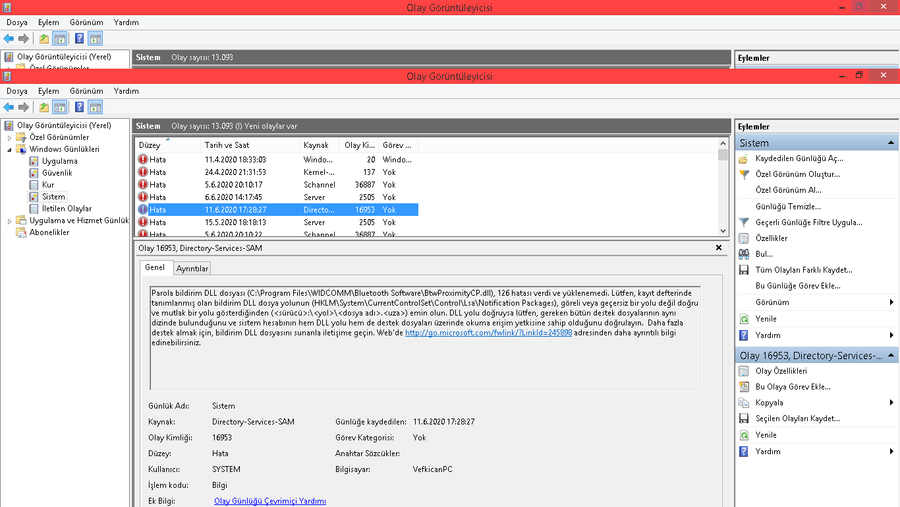Switch to the Ayrıntılar tab
The height and width of the screenshot is (507, 900).
tap(192, 268)
